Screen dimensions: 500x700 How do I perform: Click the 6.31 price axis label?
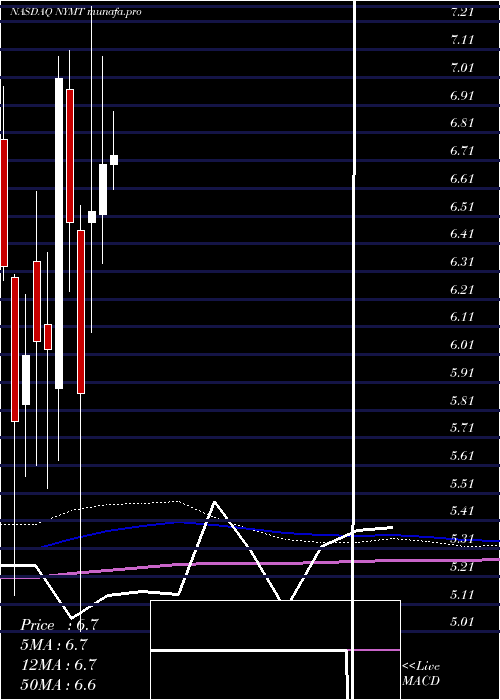click(x=462, y=262)
